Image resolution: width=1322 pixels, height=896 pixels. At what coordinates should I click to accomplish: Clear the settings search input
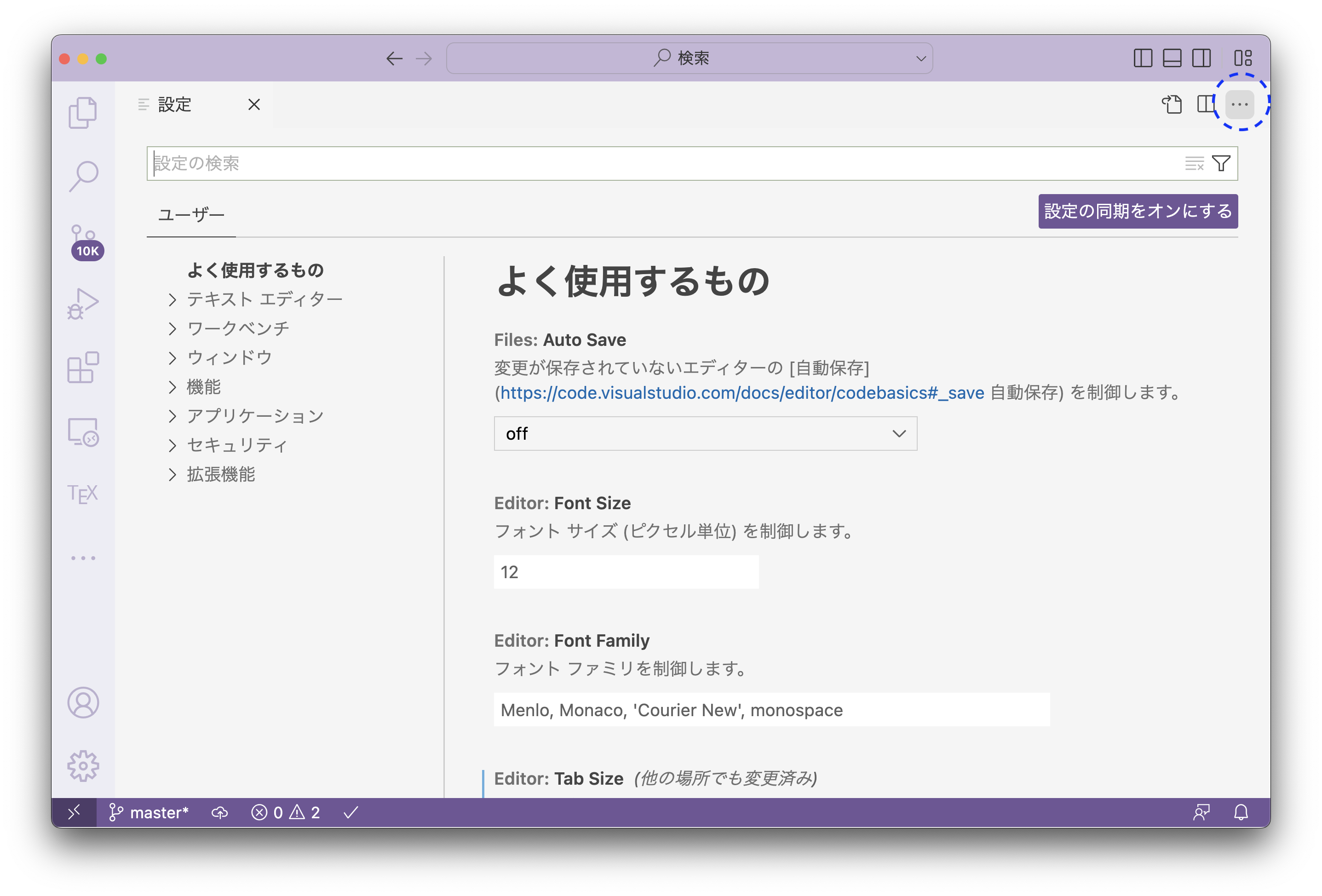point(1195,163)
